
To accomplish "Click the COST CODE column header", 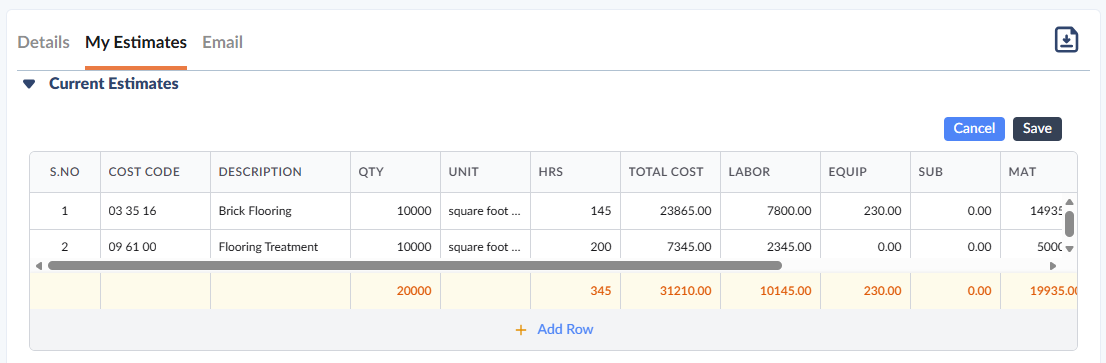I will coord(156,172).
